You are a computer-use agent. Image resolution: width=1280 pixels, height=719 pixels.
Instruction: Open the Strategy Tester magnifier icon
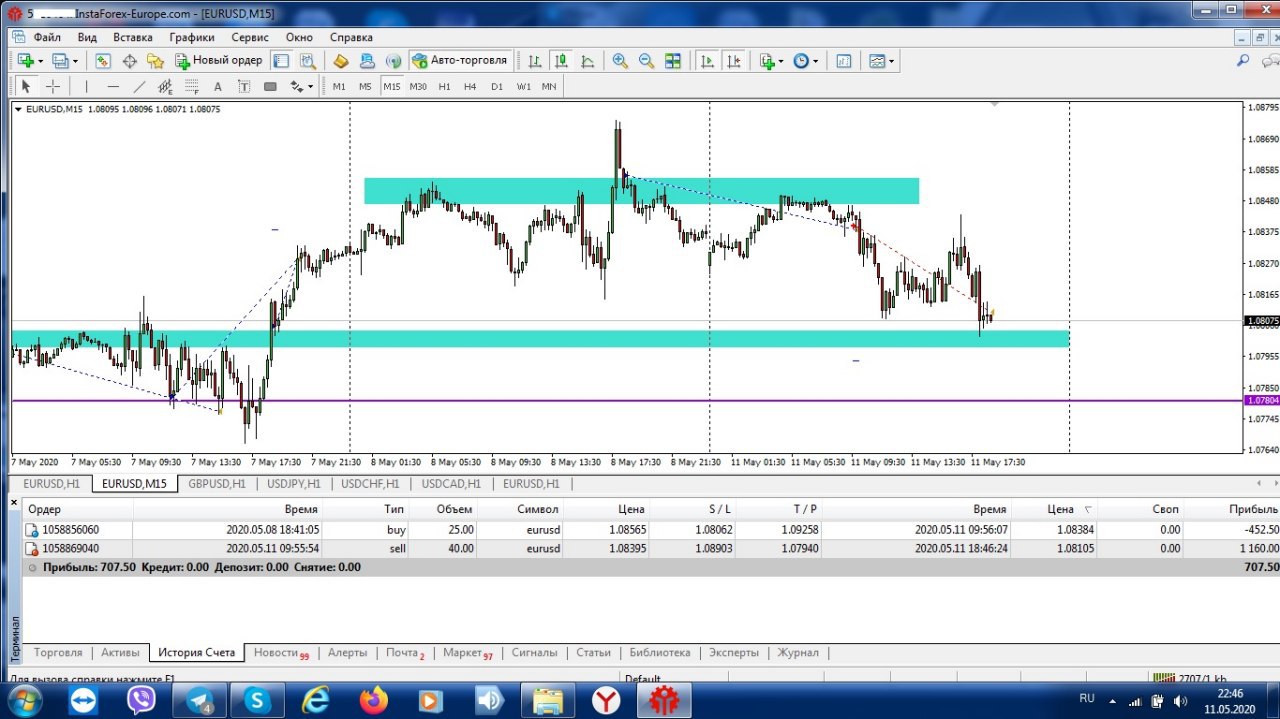307,61
